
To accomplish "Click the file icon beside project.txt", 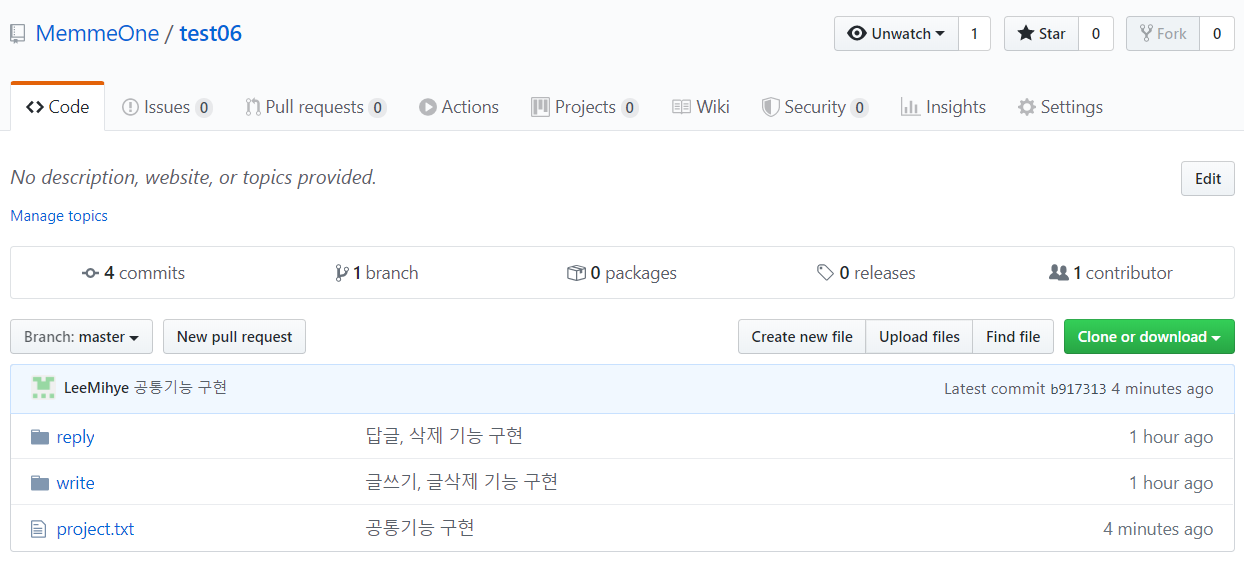I will (39, 529).
